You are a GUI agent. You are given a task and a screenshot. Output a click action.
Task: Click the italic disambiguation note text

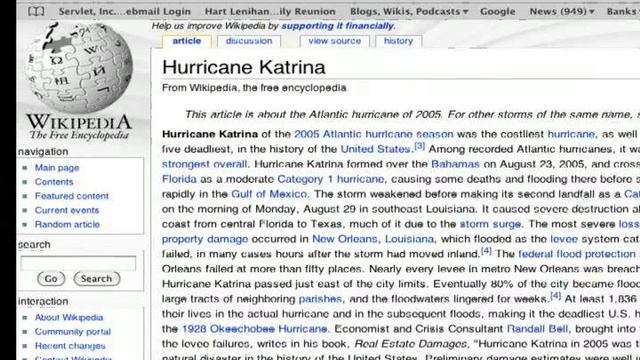pos(412,115)
